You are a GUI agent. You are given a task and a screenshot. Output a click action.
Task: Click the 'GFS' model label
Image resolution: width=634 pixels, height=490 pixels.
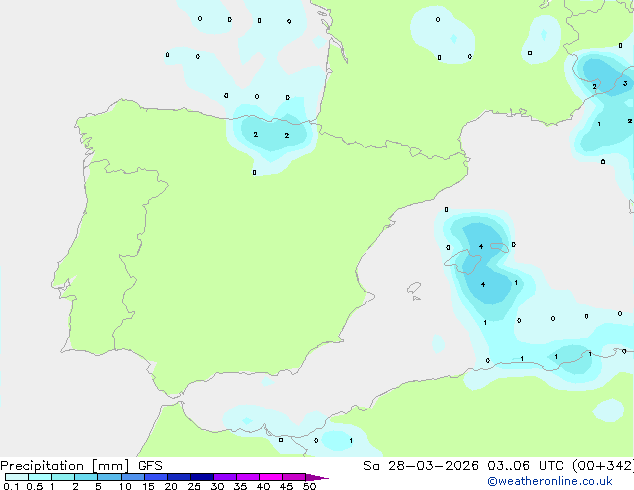(150, 466)
